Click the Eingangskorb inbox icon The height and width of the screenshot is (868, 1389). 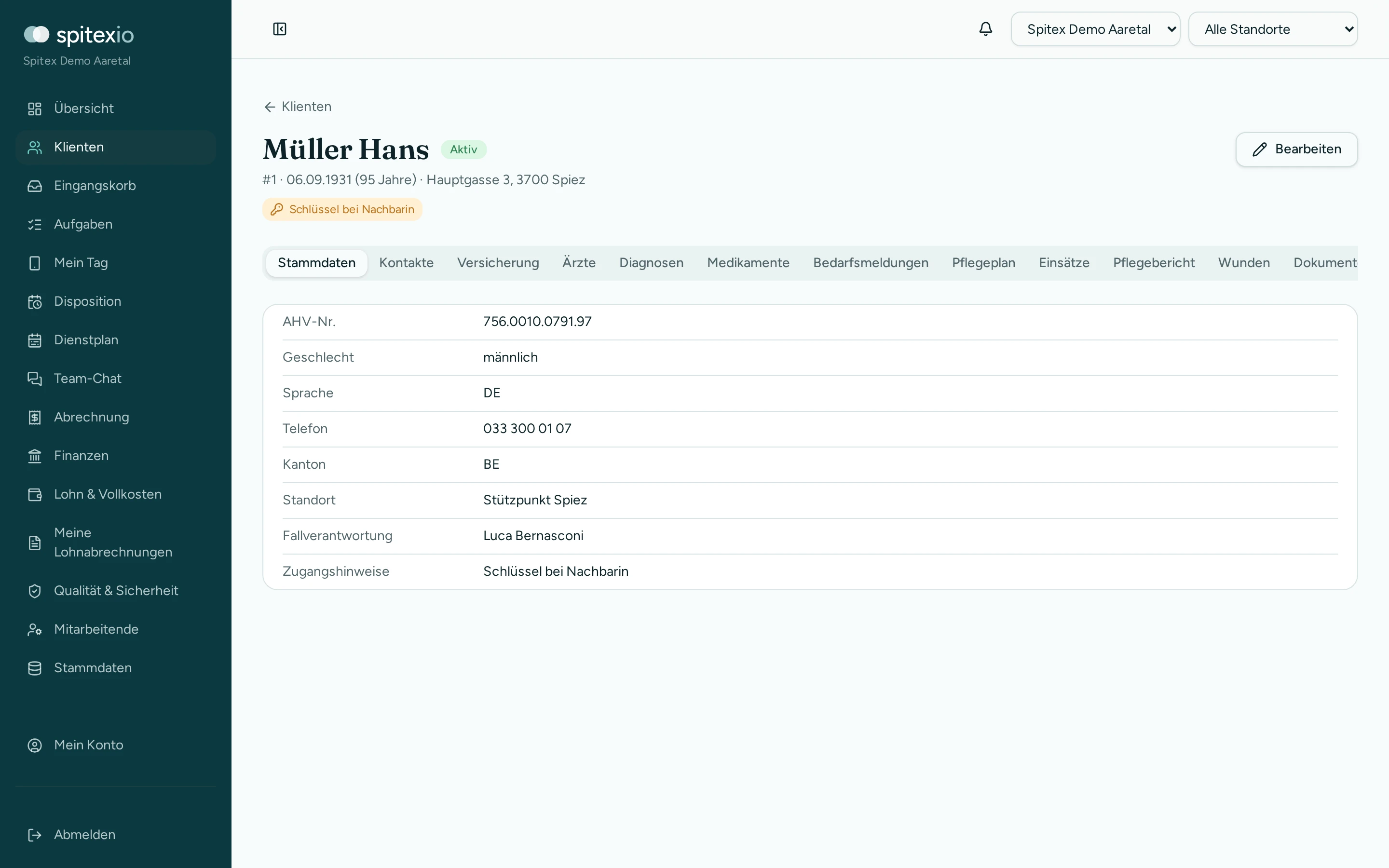coord(35,186)
